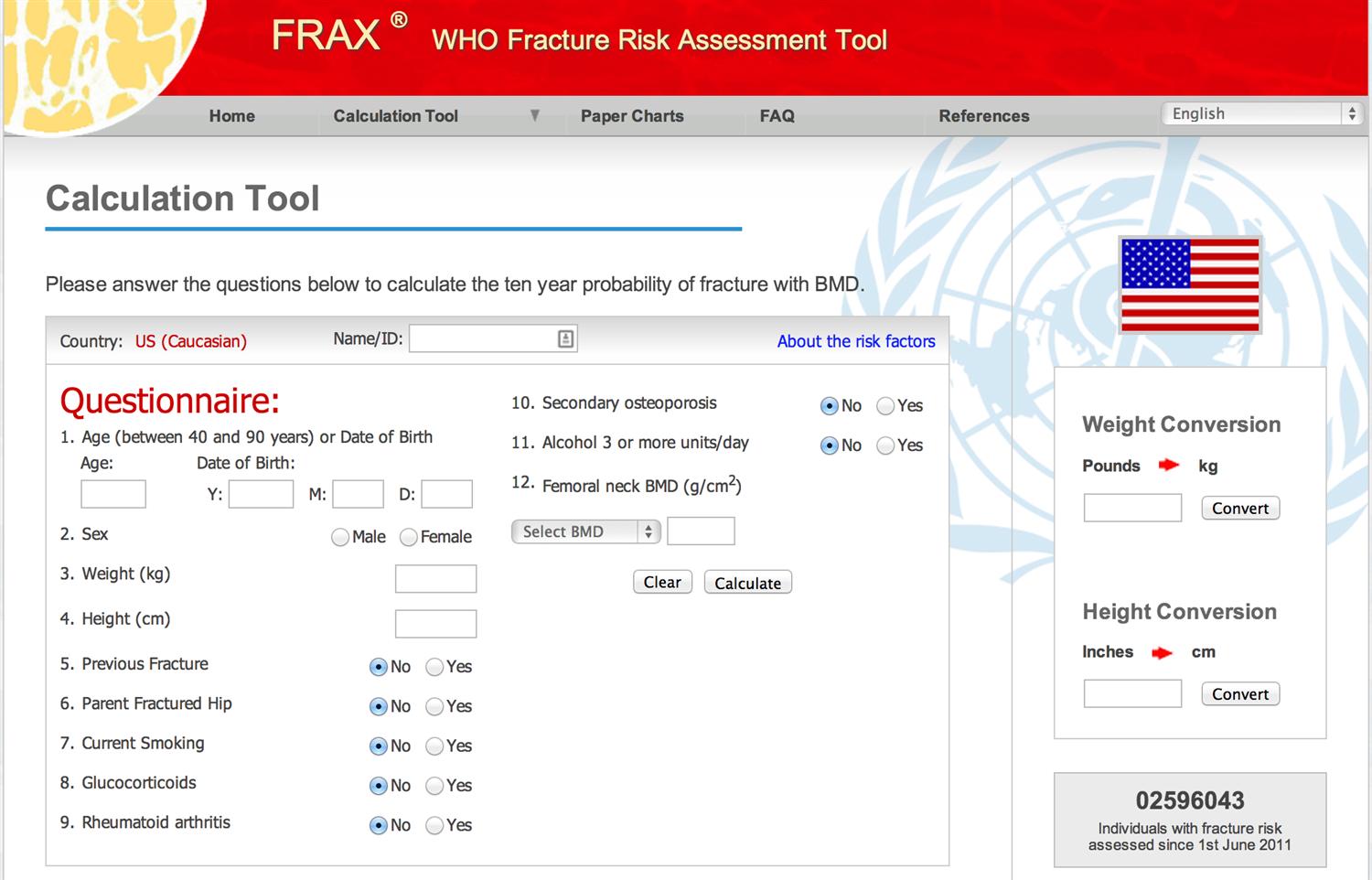This screenshot has width=1372, height=880.
Task: Select the Female sex option
Action: coord(409,537)
